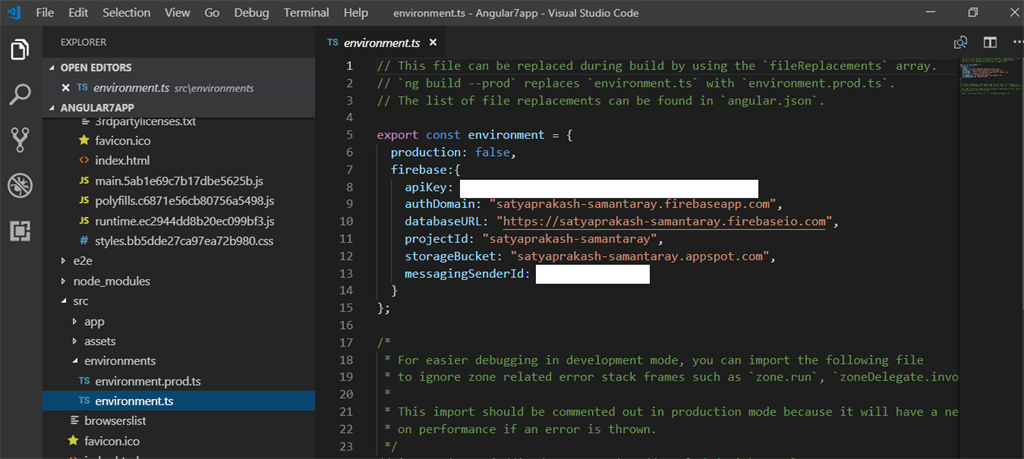Open the Selection menu
This screenshot has height=459, width=1024.
point(126,12)
